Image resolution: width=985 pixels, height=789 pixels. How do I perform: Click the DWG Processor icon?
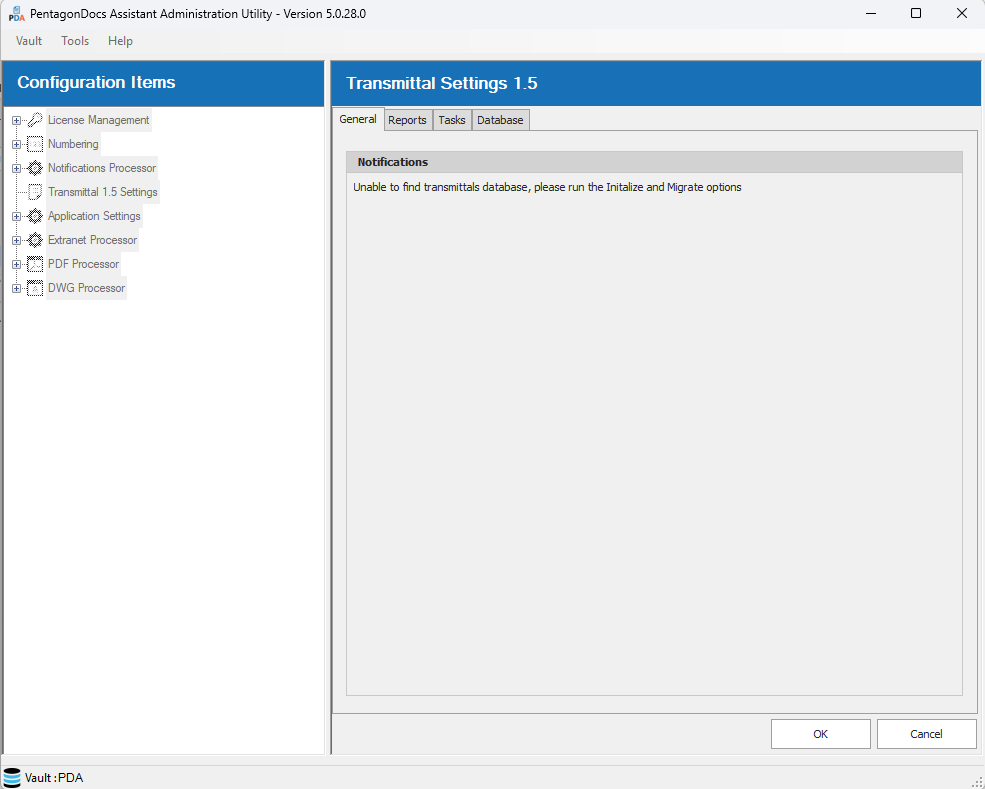[35, 288]
